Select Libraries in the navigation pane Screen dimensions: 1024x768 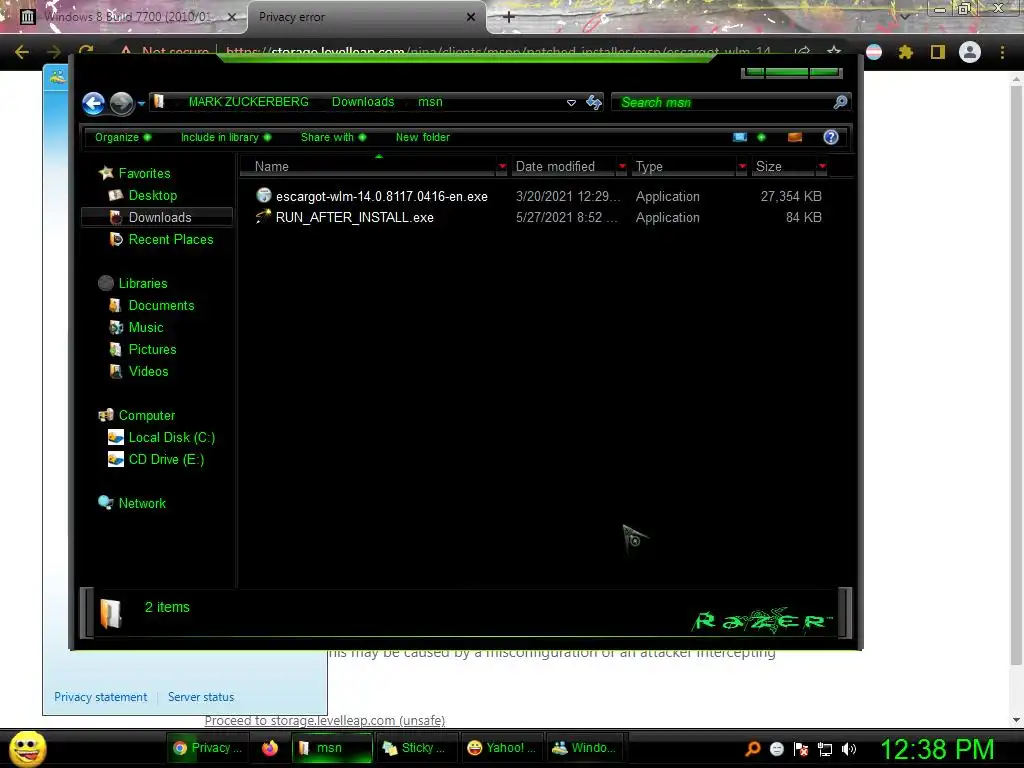(143, 283)
